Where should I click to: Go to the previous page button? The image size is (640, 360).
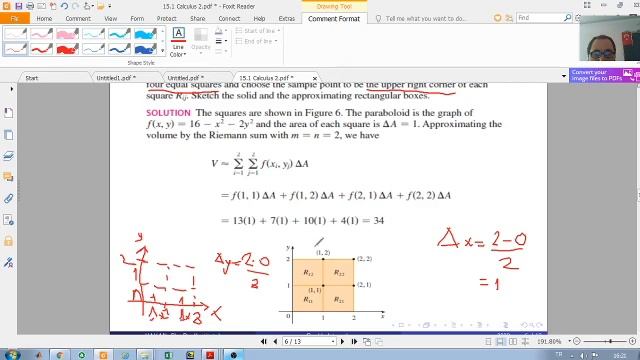coord(275,341)
